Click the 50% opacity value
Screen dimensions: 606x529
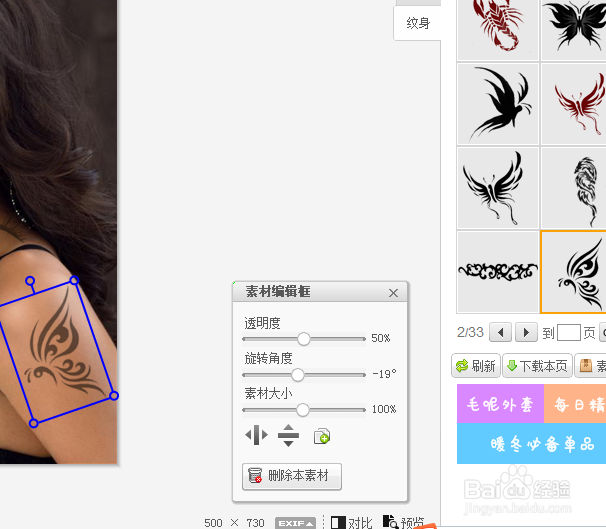point(381,338)
